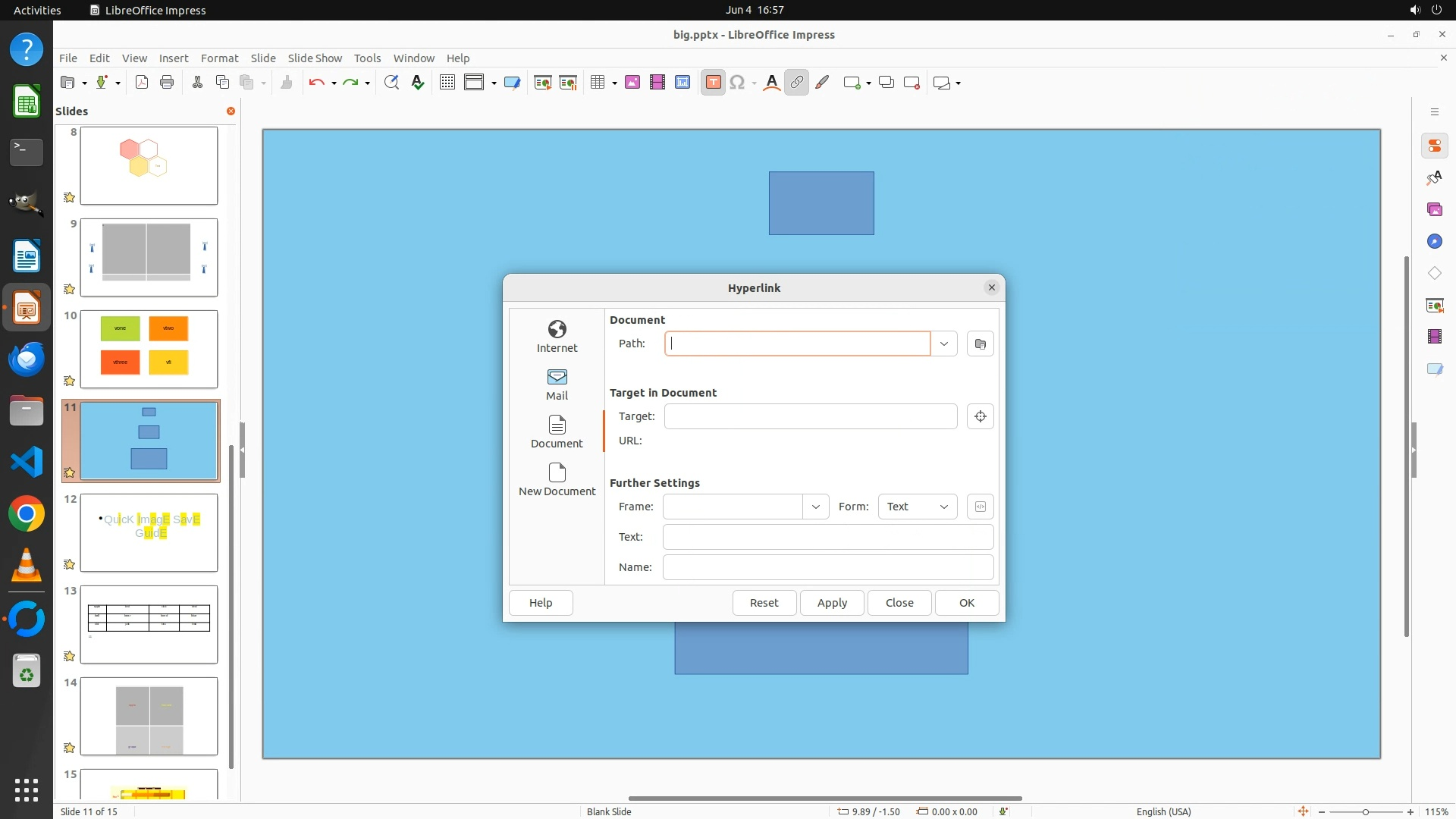
Task: Click the Apply button in Hyperlink dialog
Action: [x=831, y=603]
